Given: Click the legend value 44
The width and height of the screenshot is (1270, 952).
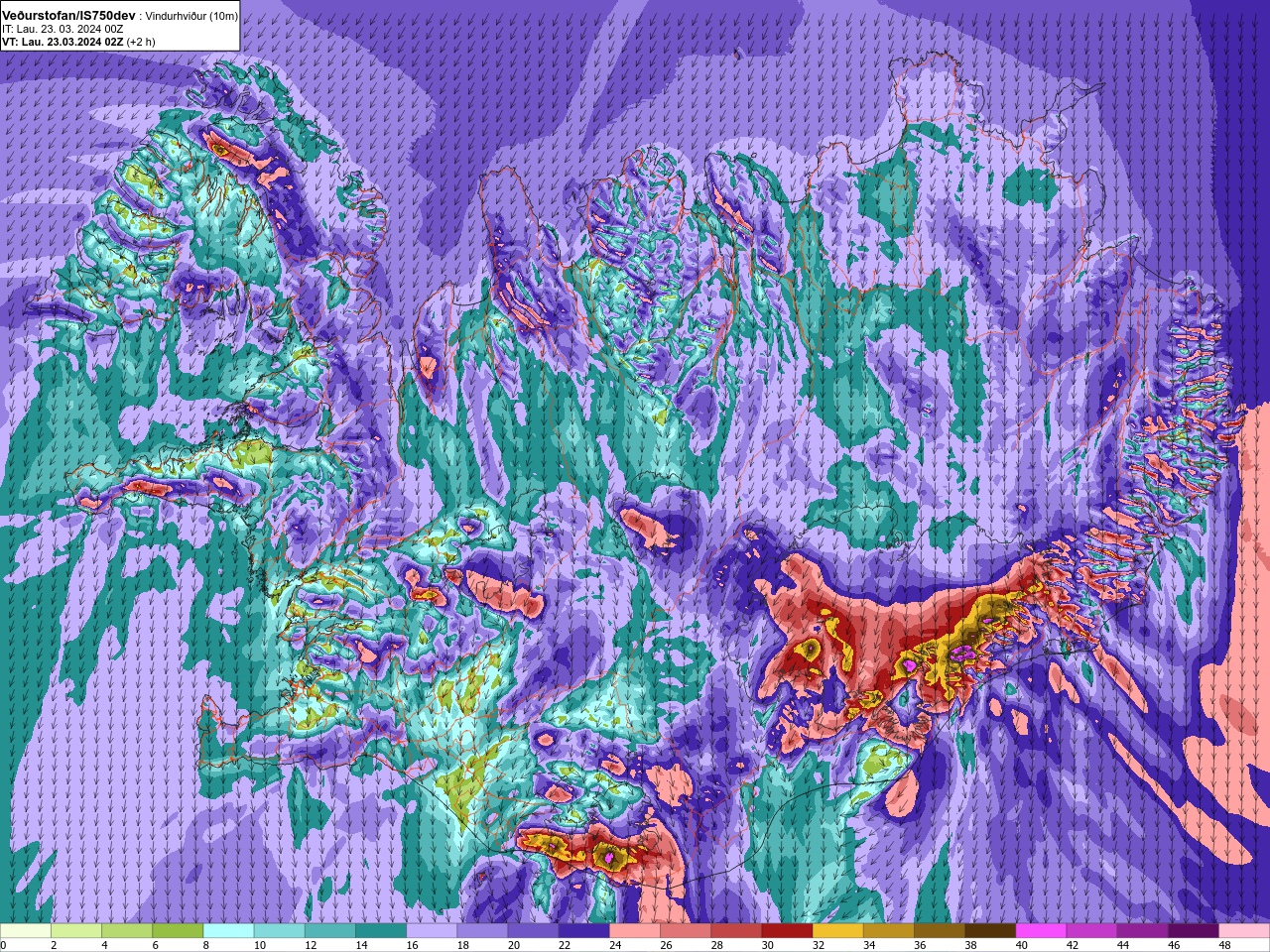Looking at the screenshot, I should pos(1123,945).
